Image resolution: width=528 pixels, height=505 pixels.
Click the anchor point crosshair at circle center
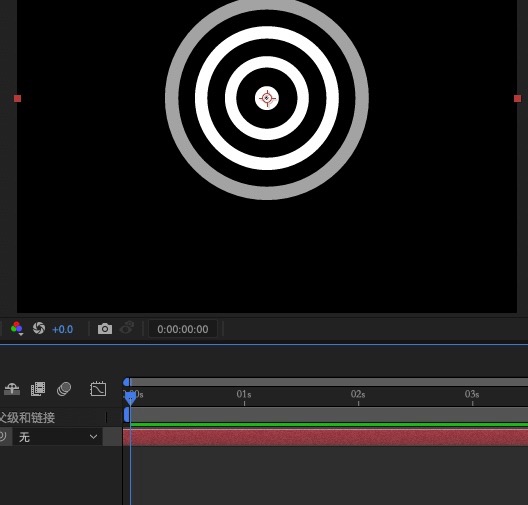pyautogui.click(x=267, y=98)
